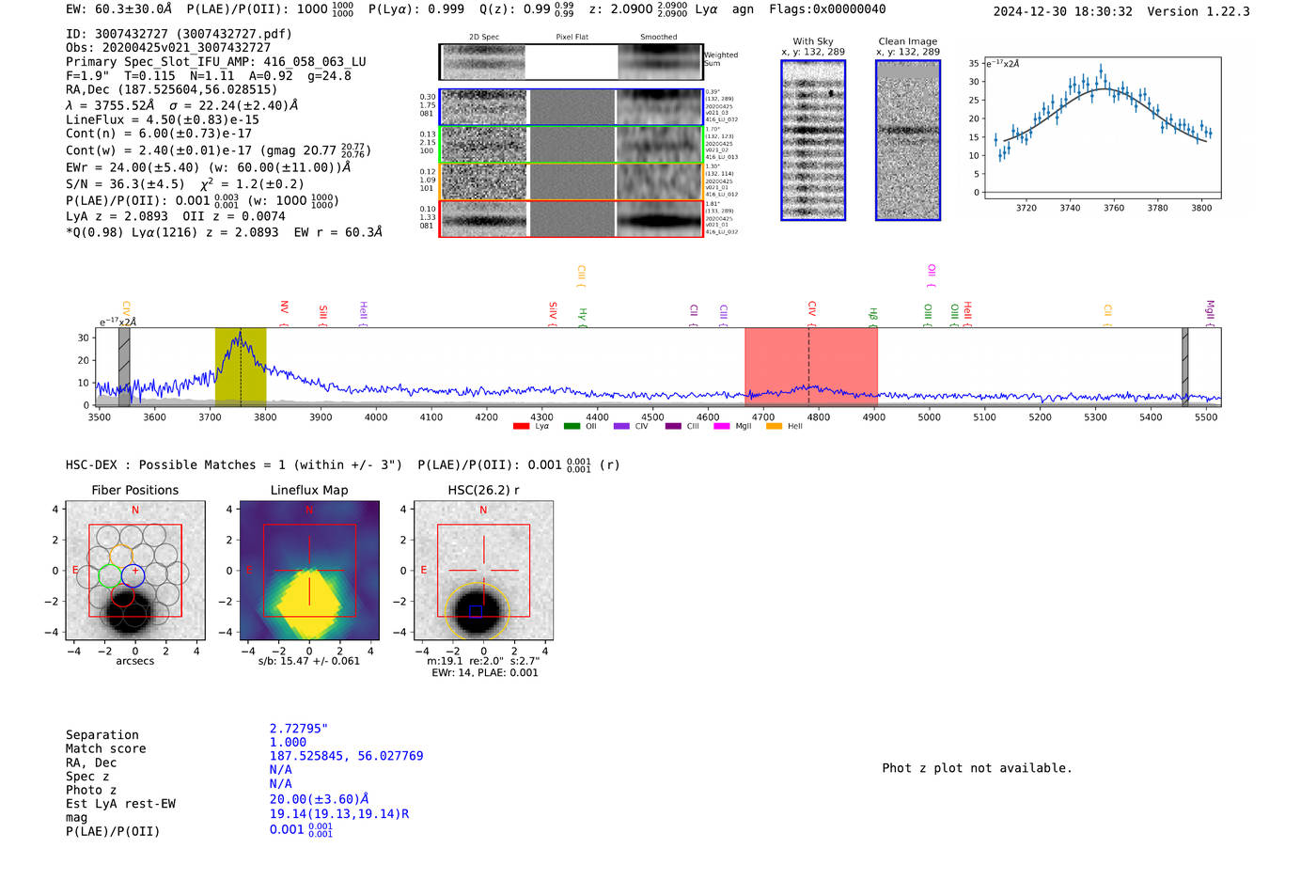The image size is (1316, 896).
Task: Open the Lineflux Map image
Action: 309,571
